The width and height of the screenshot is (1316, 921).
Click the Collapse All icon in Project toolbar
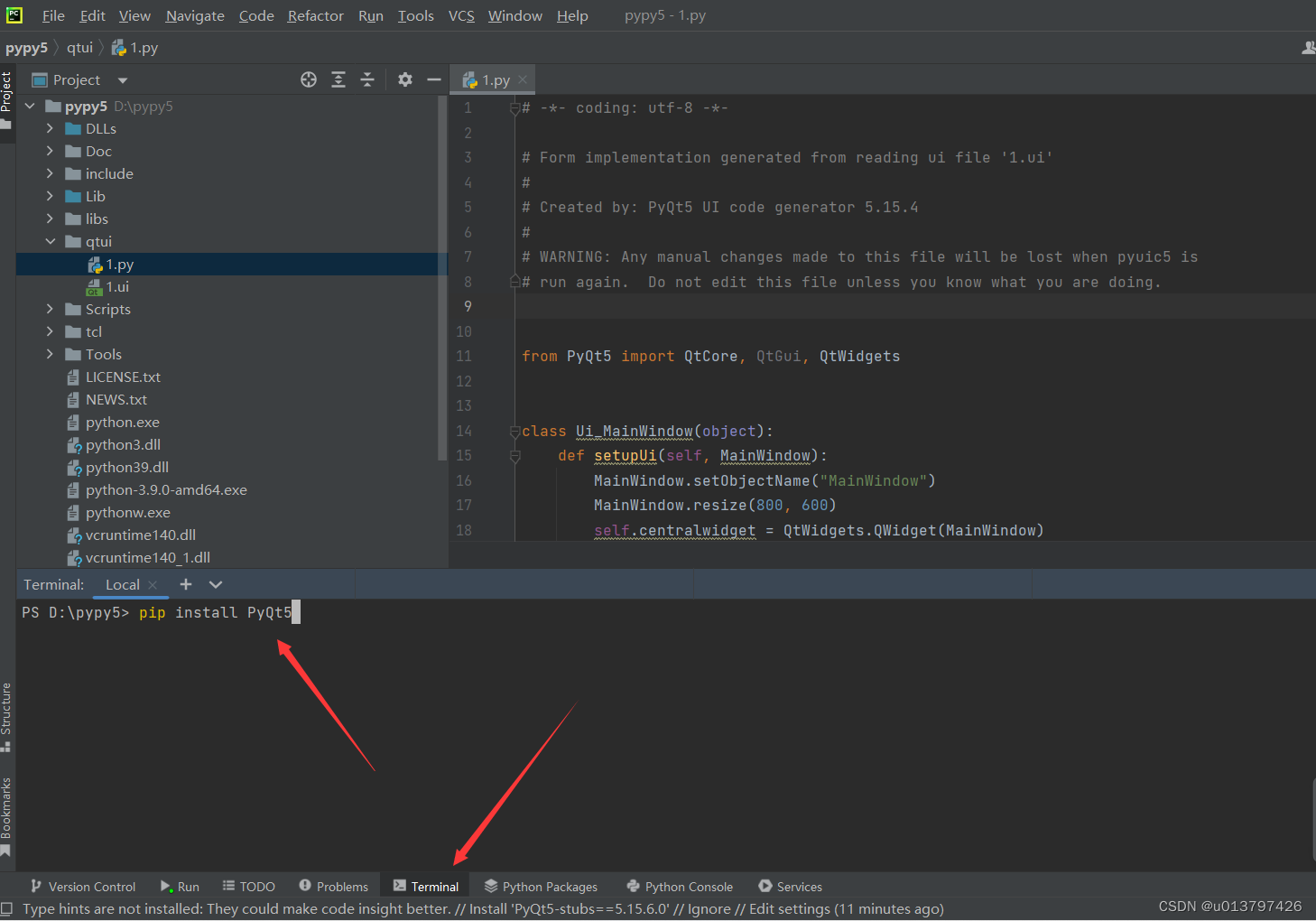(x=367, y=79)
